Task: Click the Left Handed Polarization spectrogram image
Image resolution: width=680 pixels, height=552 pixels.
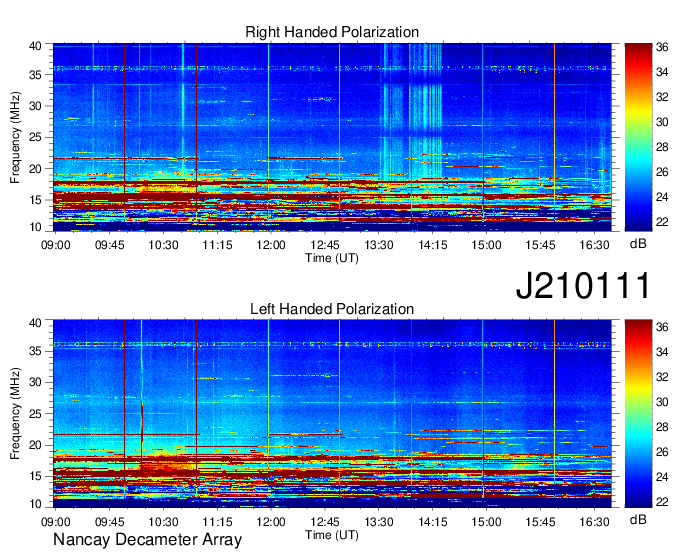Action: [332, 413]
